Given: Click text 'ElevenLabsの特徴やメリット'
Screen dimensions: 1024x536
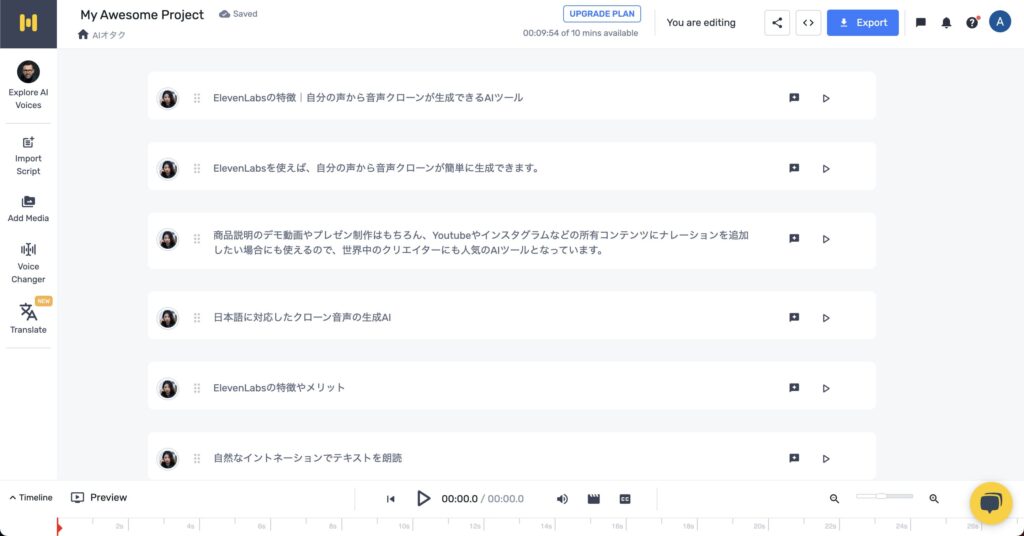Looking at the screenshot, I should [279, 388].
